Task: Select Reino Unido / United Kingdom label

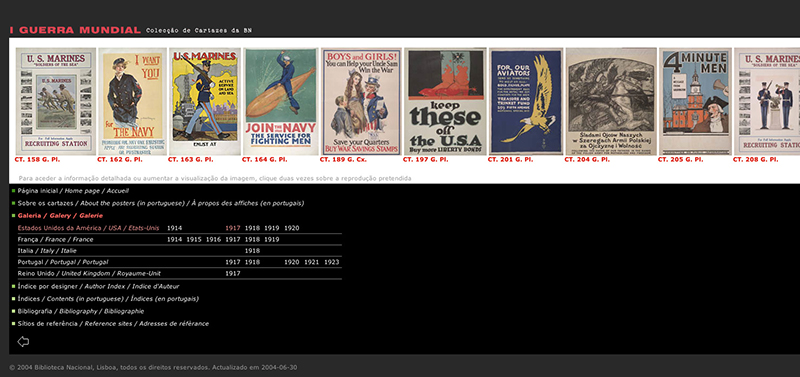Action: 89,273
